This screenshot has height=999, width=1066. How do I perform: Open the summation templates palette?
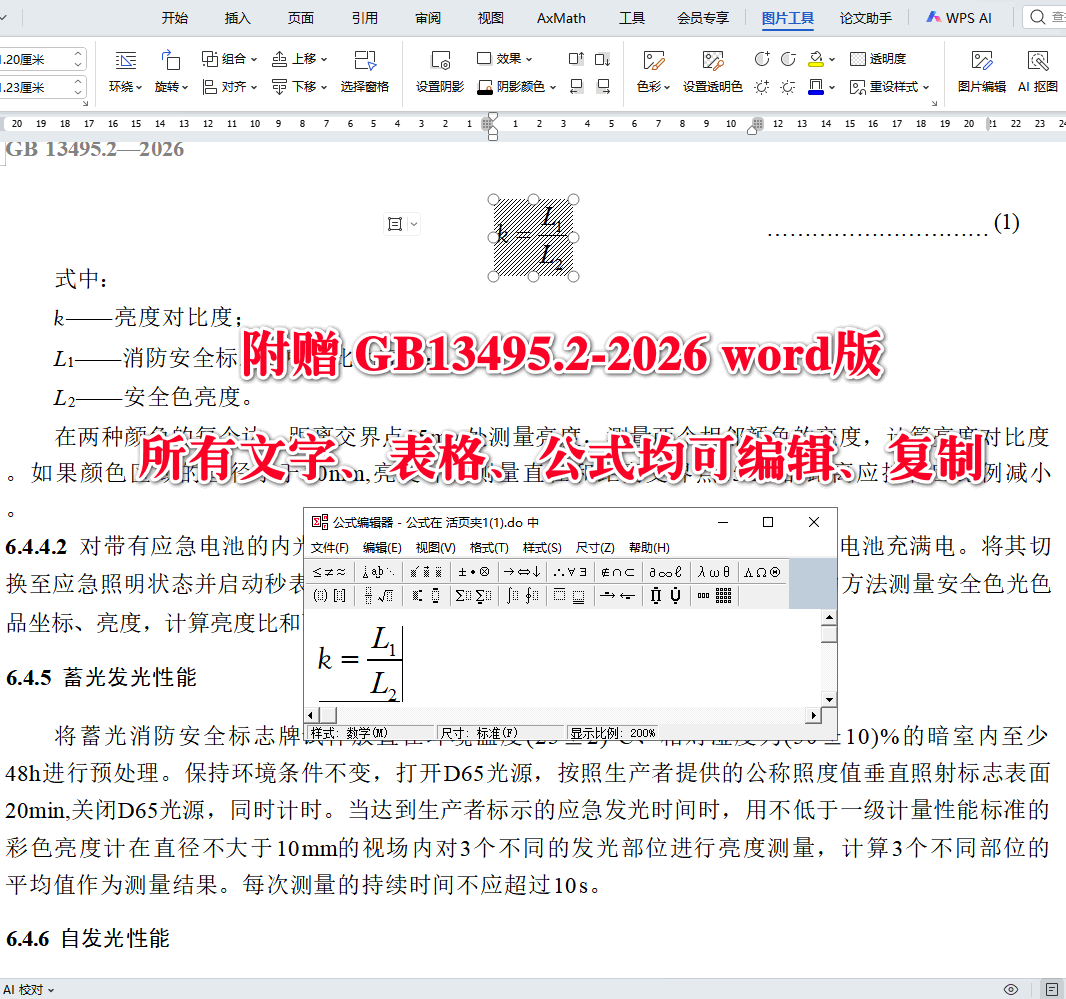coord(473,594)
